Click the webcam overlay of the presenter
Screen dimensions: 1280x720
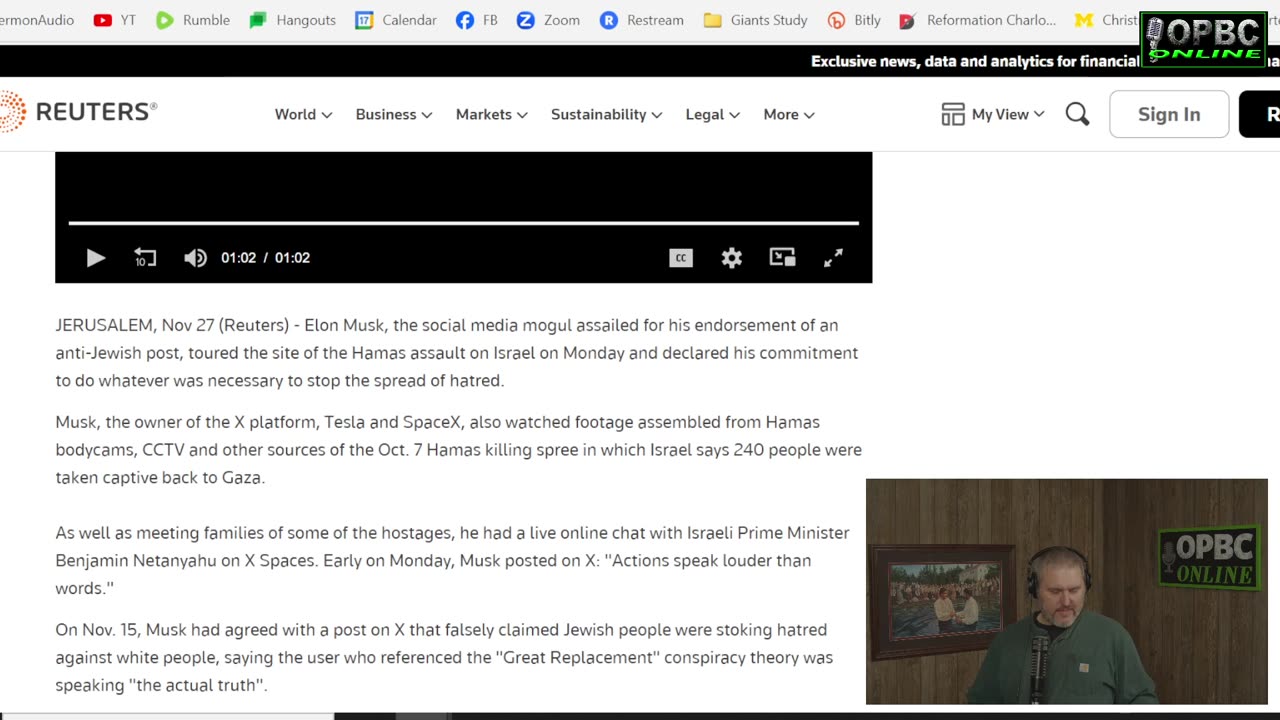[x=1066, y=591]
